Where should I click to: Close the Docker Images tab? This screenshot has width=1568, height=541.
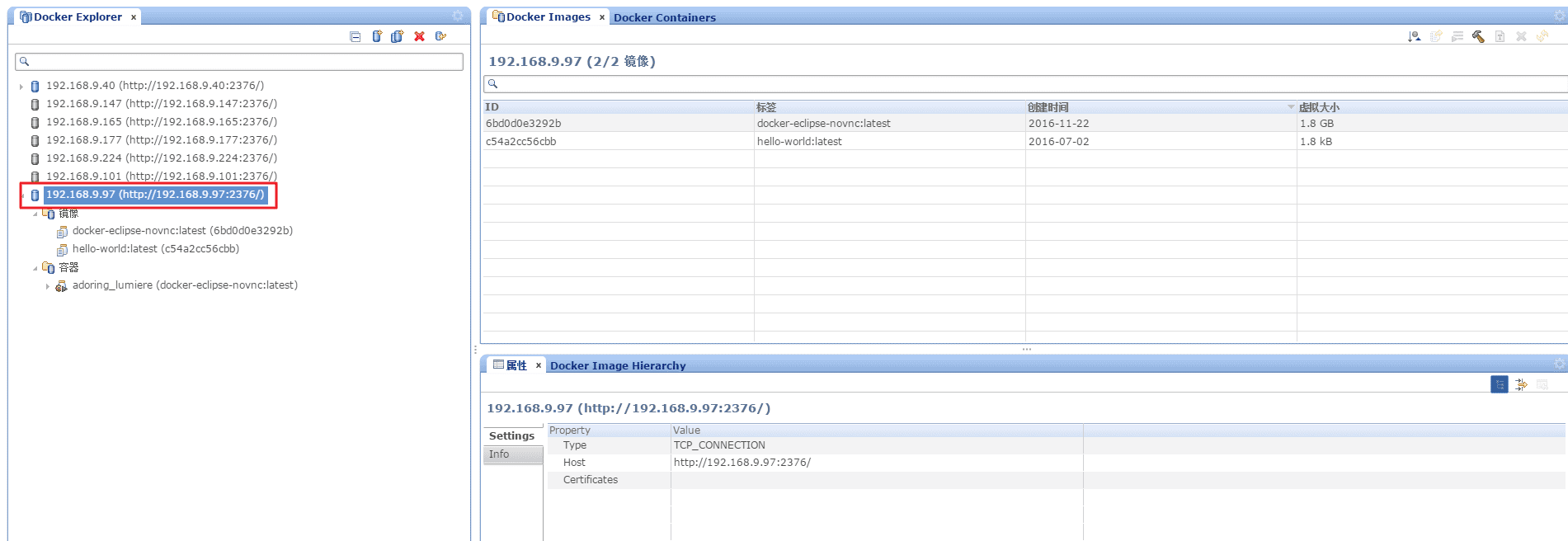pos(602,17)
